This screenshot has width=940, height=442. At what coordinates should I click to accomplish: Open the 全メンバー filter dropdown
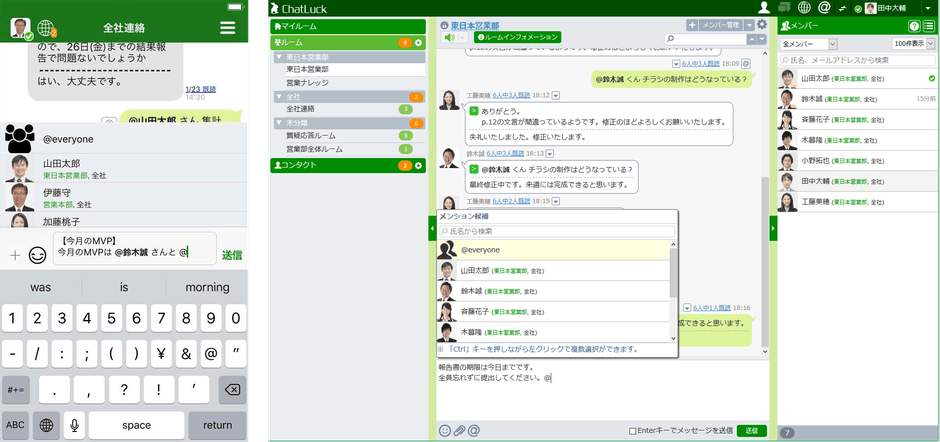[x=808, y=44]
